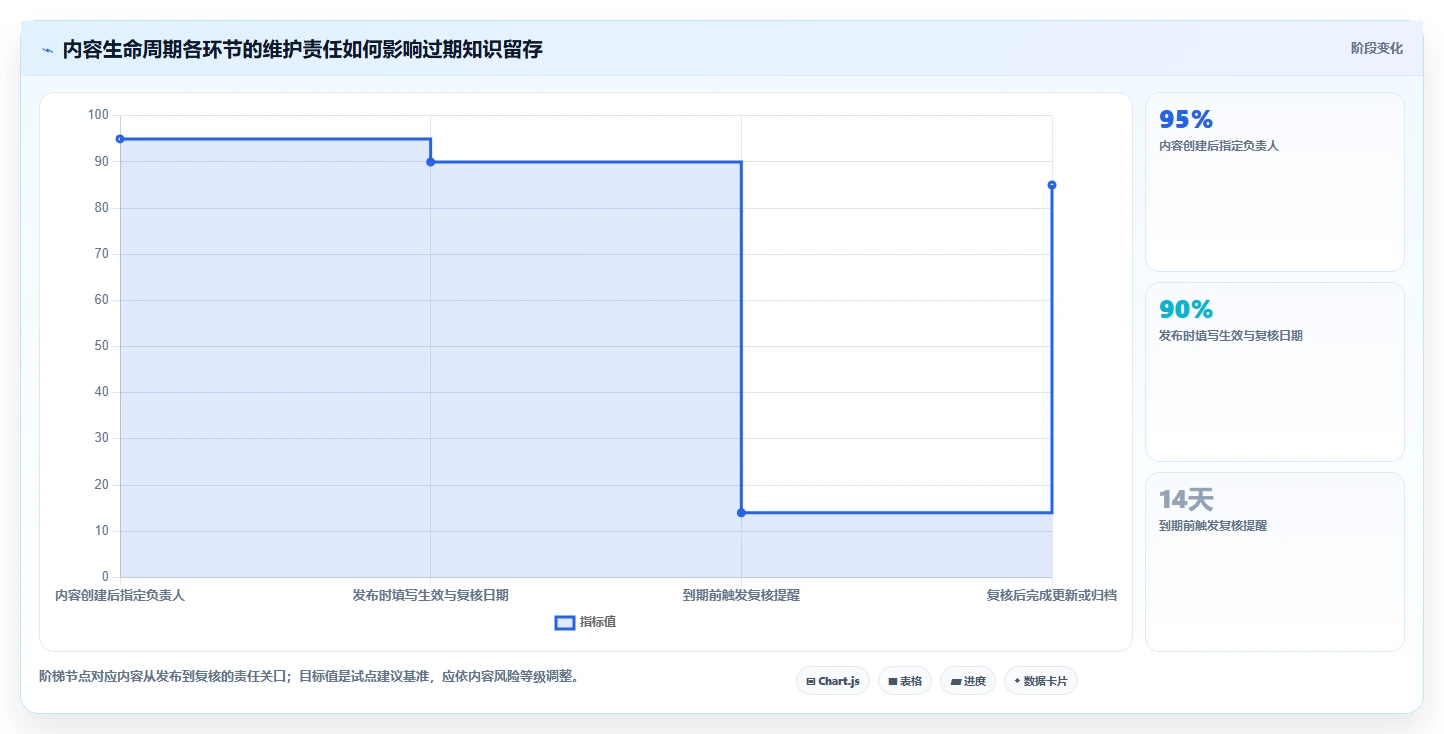The width and height of the screenshot is (1444, 734).
Task: Click the 指标值 legend color box
Action: pyautogui.click(x=565, y=622)
